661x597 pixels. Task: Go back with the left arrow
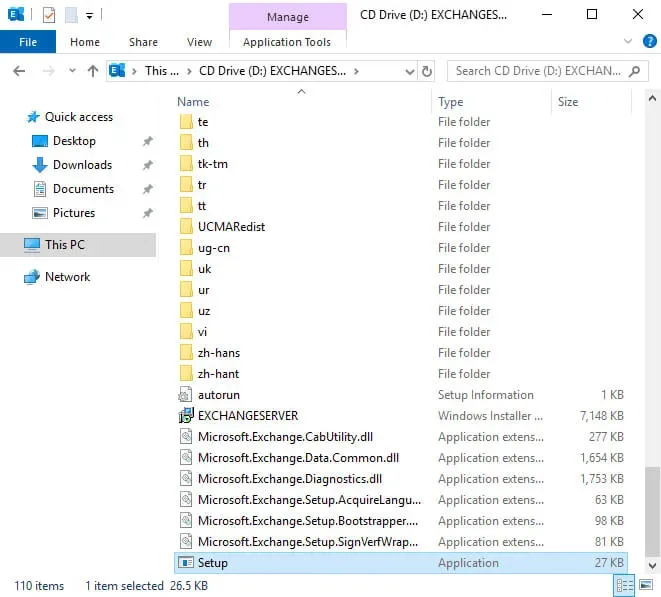[x=19, y=71]
